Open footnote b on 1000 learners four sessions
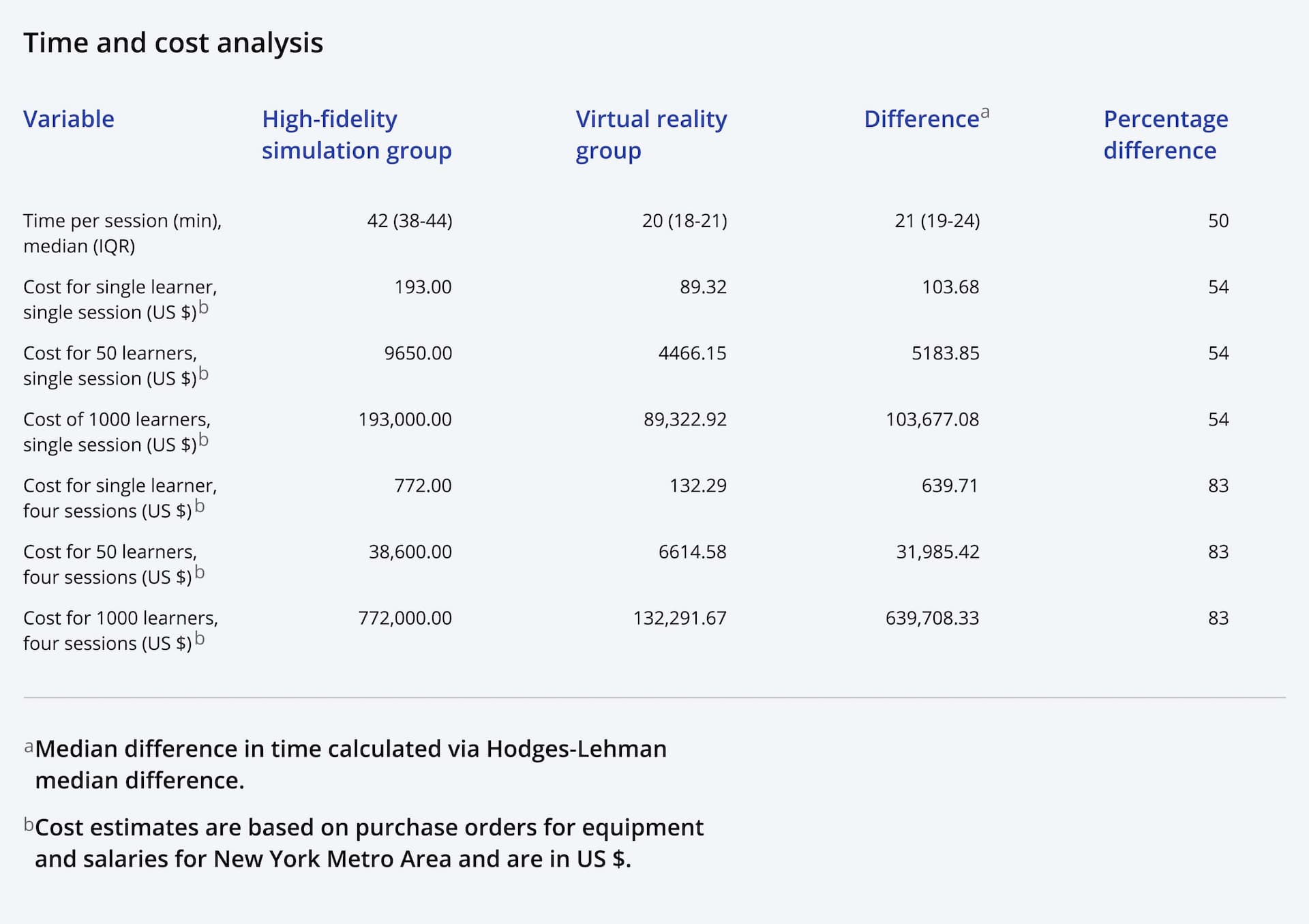This screenshot has width=1309, height=924. [x=199, y=638]
